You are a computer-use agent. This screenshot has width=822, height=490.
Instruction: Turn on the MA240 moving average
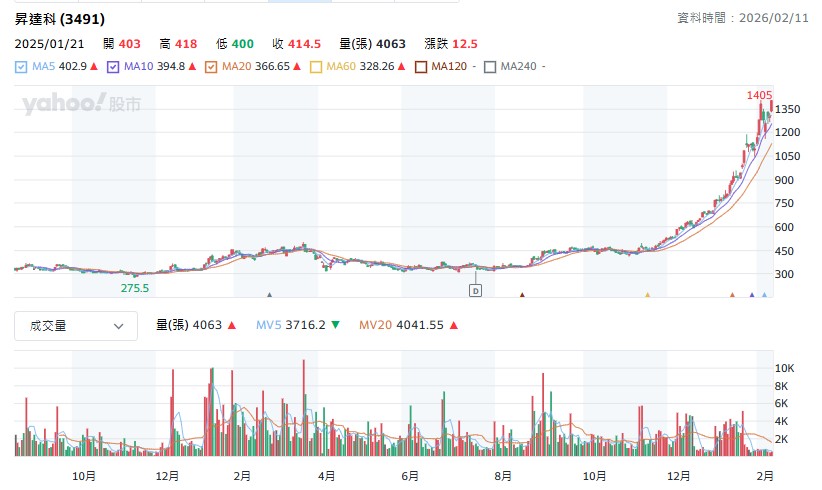[490, 67]
